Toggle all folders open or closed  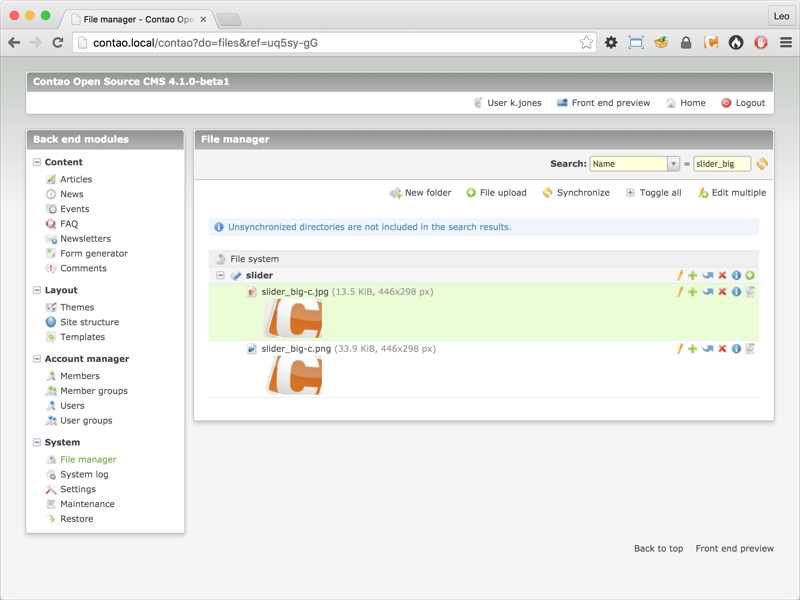point(654,193)
